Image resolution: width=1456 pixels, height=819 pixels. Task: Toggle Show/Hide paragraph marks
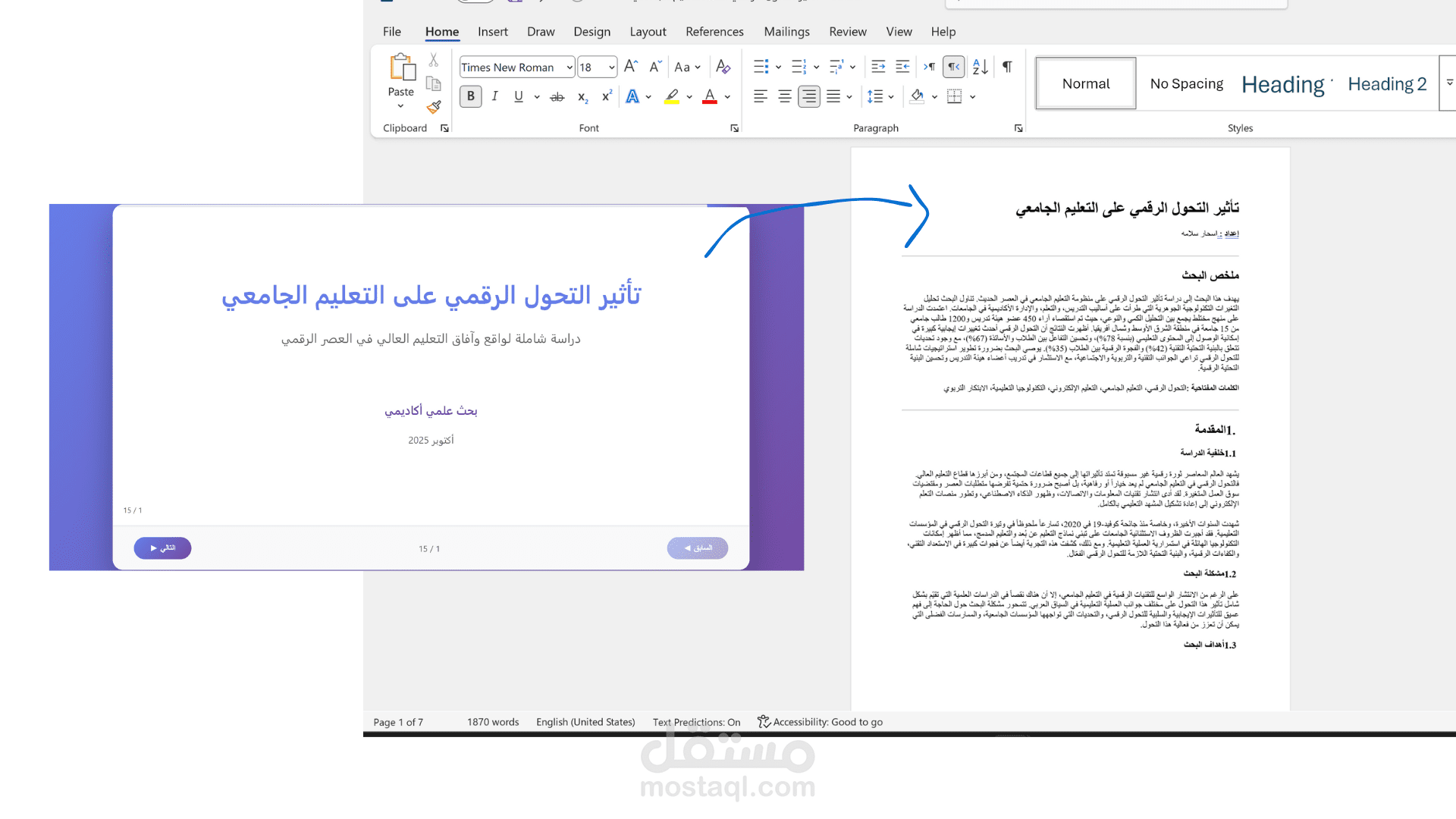click(1007, 67)
